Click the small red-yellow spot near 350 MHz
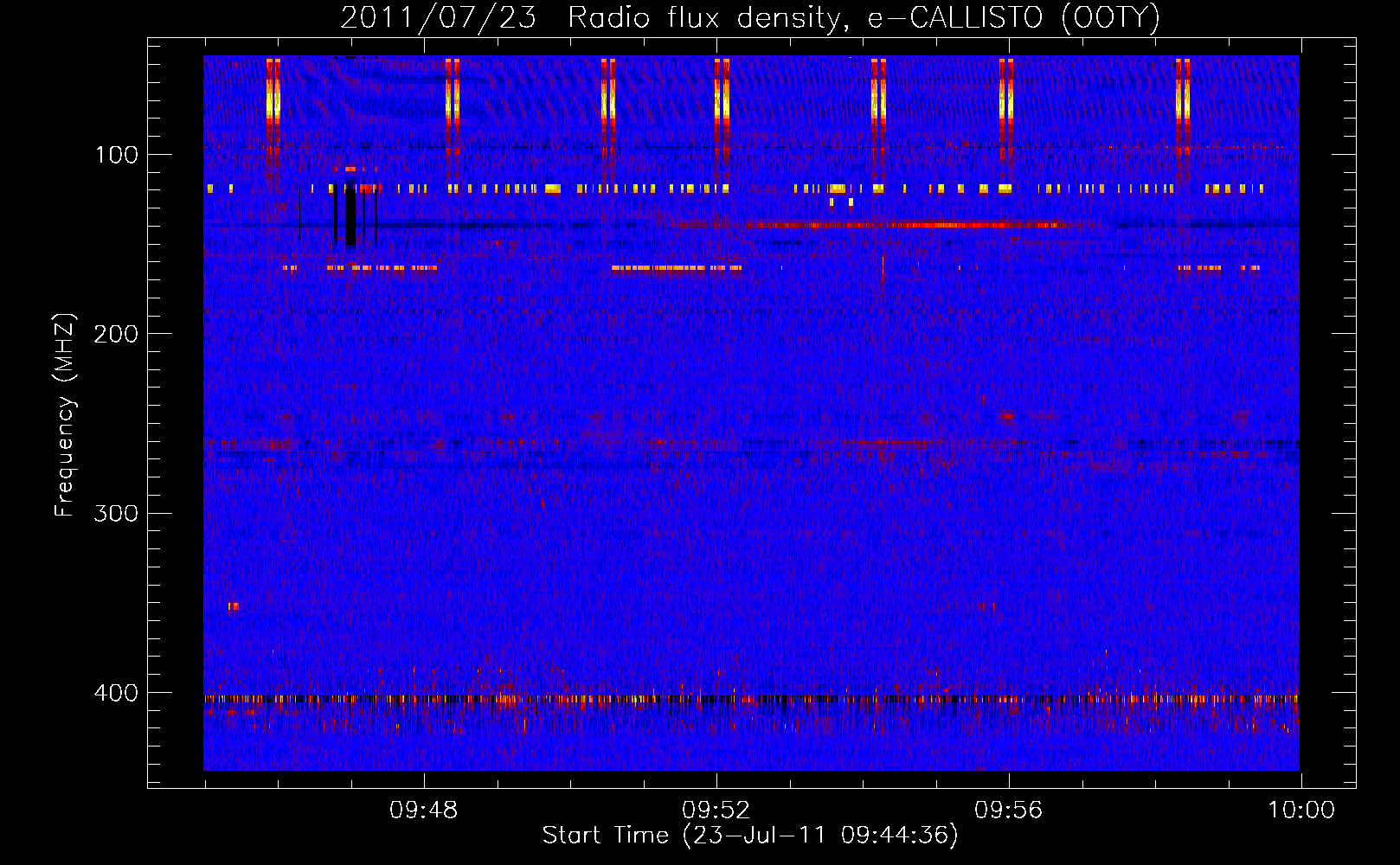 233,606
